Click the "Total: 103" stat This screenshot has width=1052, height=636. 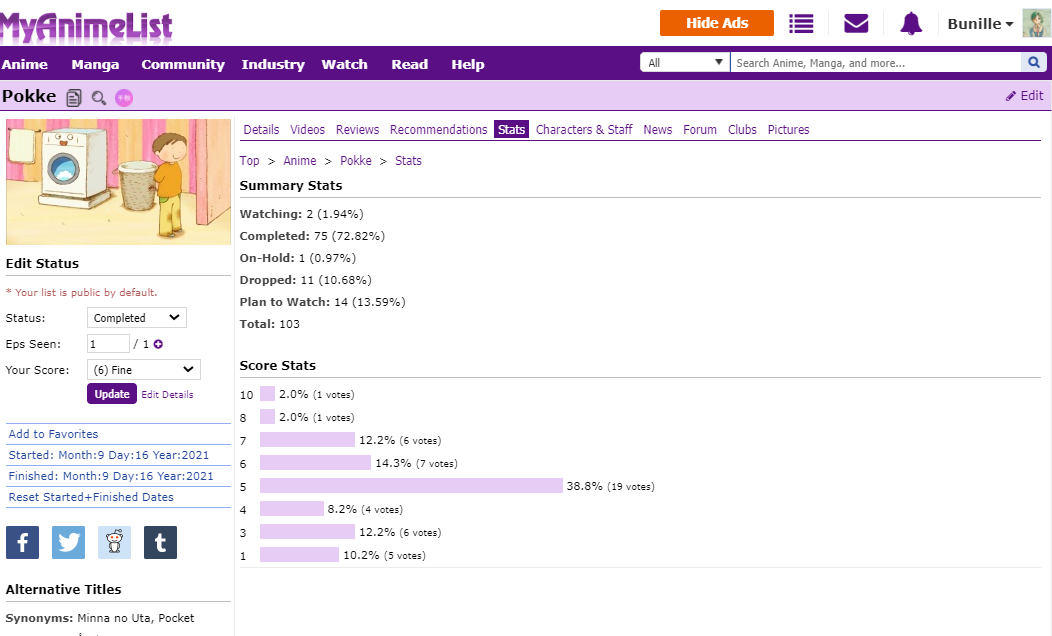pos(270,324)
